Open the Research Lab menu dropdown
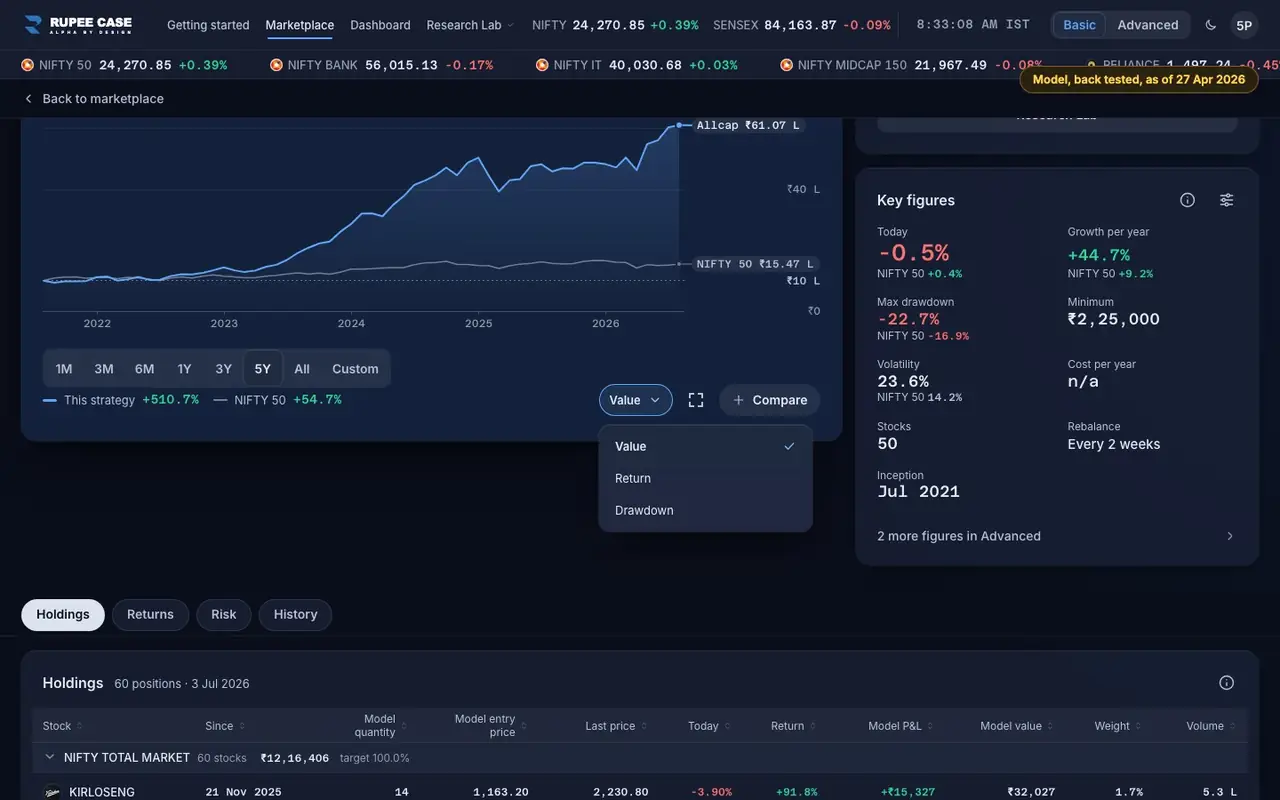 click(470, 25)
